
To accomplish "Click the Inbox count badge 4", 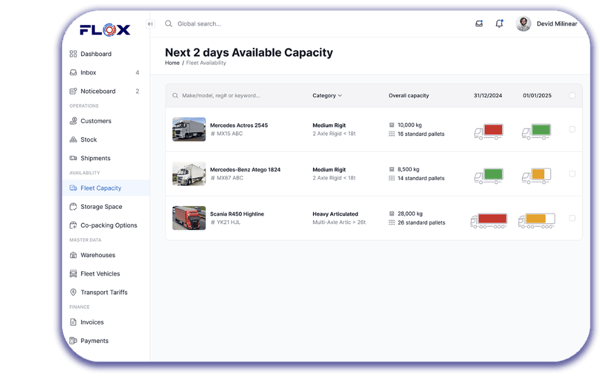I will click(137, 72).
